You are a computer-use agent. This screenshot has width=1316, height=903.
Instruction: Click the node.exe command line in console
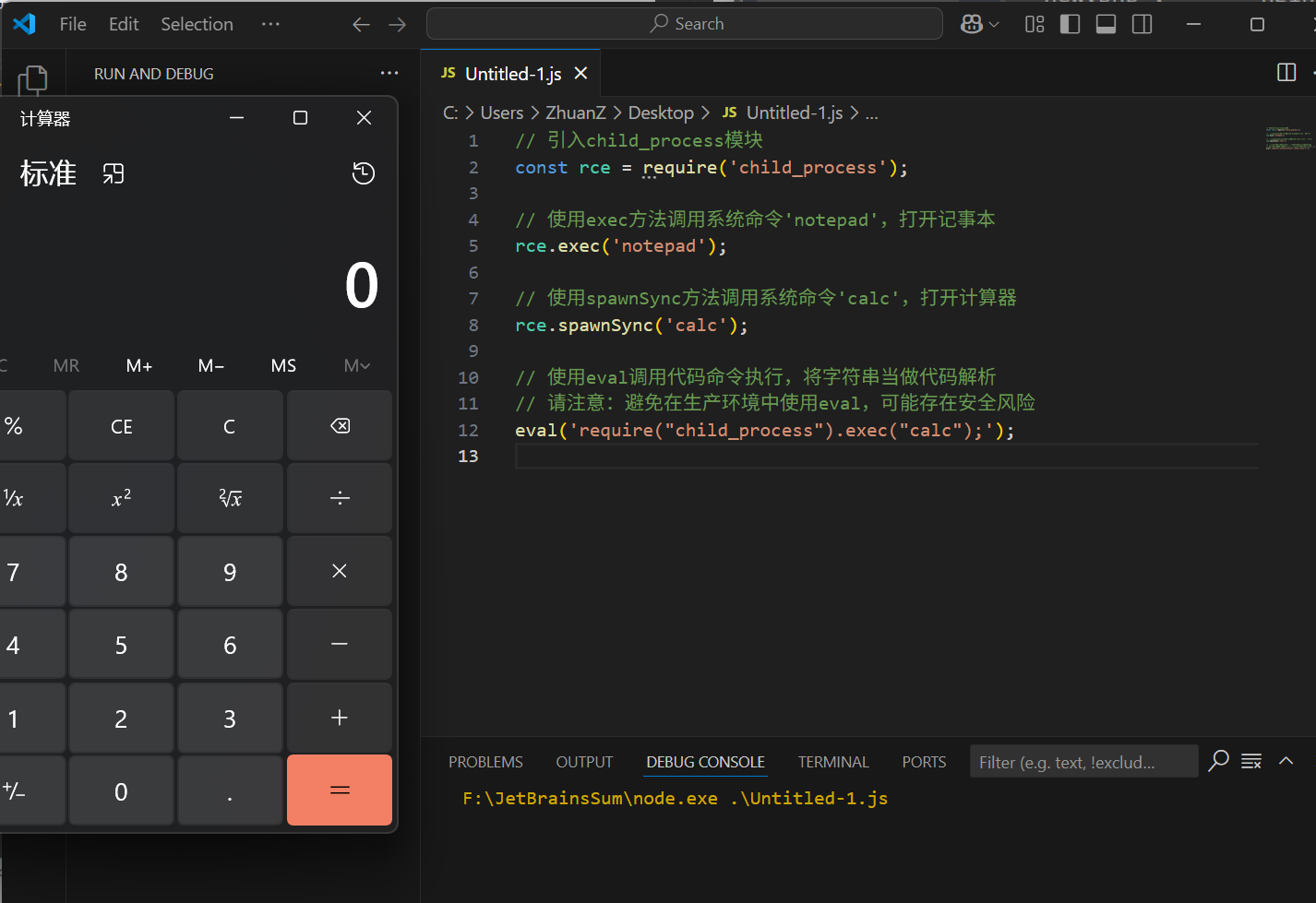(x=675, y=799)
